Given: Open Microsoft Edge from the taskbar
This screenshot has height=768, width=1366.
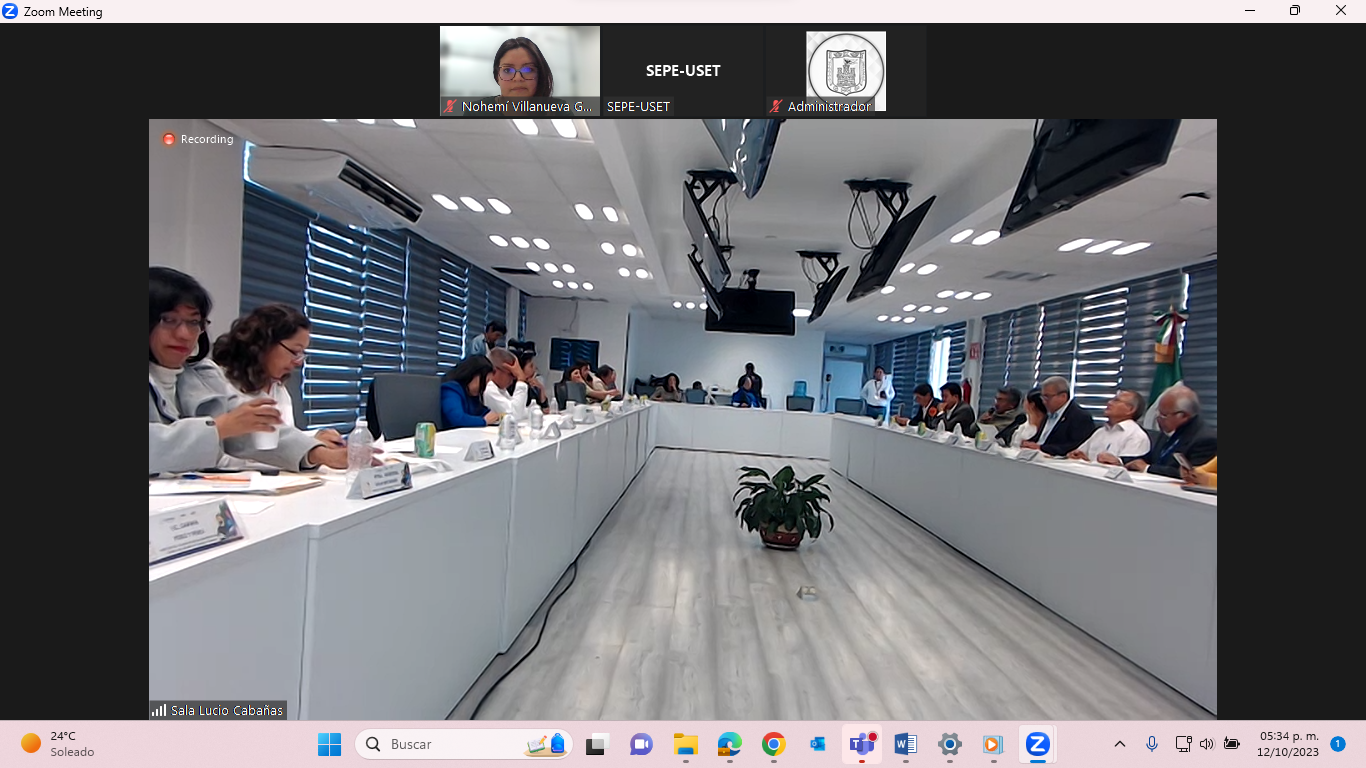Looking at the screenshot, I should [729, 744].
